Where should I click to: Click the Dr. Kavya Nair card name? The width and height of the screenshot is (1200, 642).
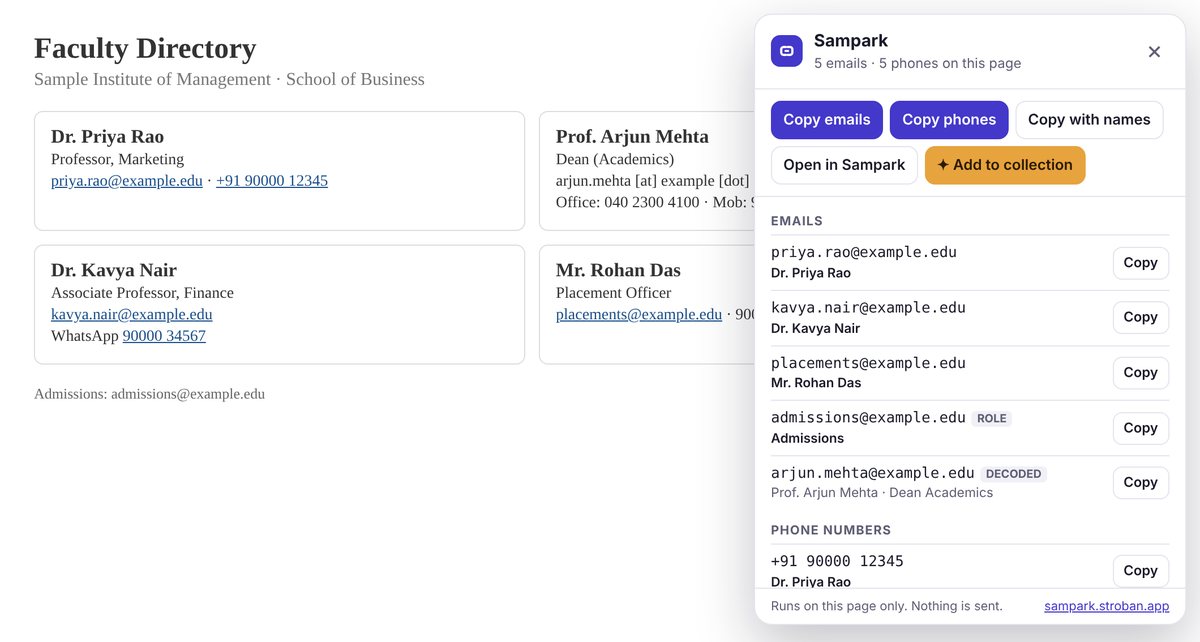(114, 271)
